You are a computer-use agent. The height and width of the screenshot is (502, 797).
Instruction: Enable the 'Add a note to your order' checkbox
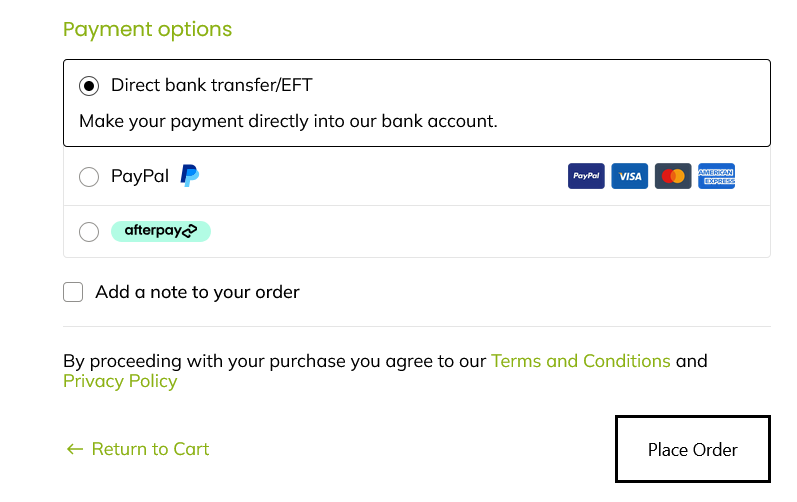(x=73, y=292)
